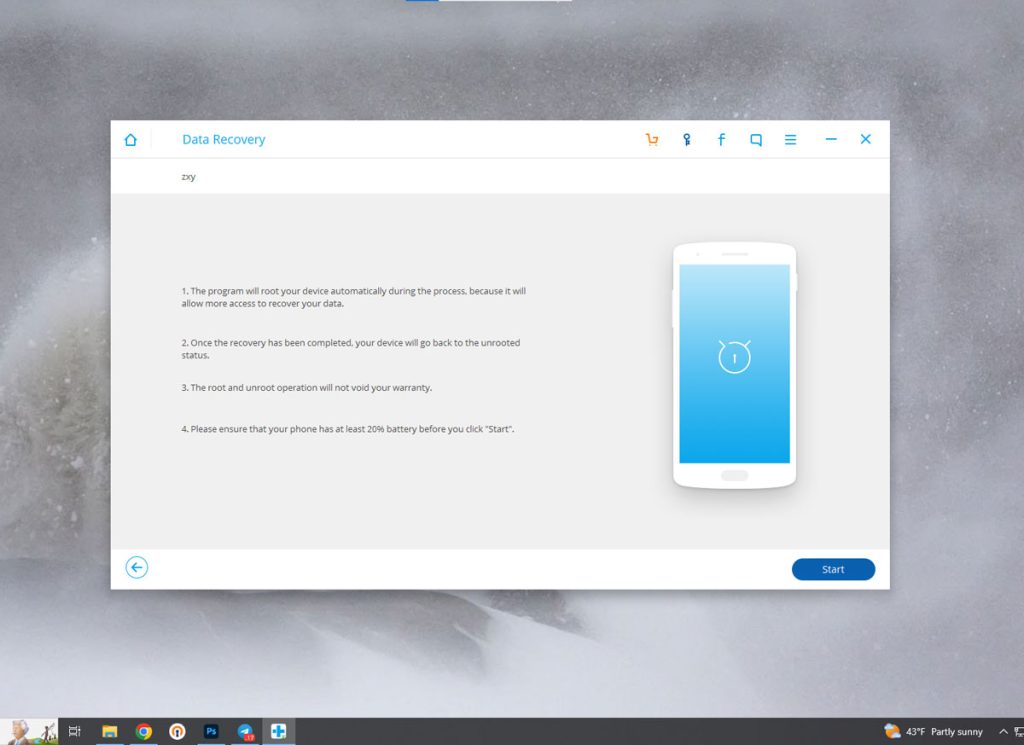Image resolution: width=1024 pixels, height=745 pixels.
Task: Click the zxy device name label
Action: pos(189,177)
